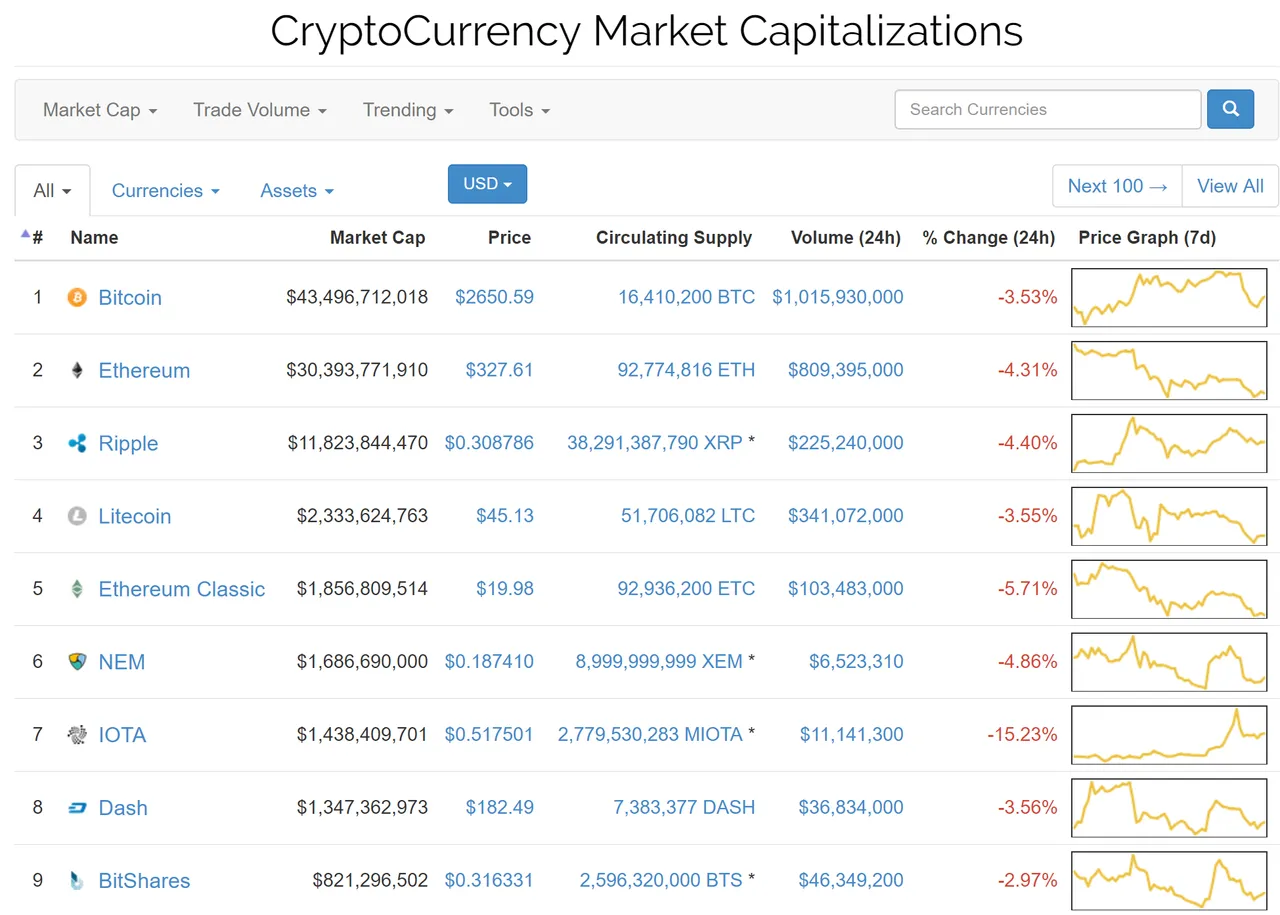Open the Trending dropdown menu
The width and height of the screenshot is (1280, 915).
click(408, 110)
